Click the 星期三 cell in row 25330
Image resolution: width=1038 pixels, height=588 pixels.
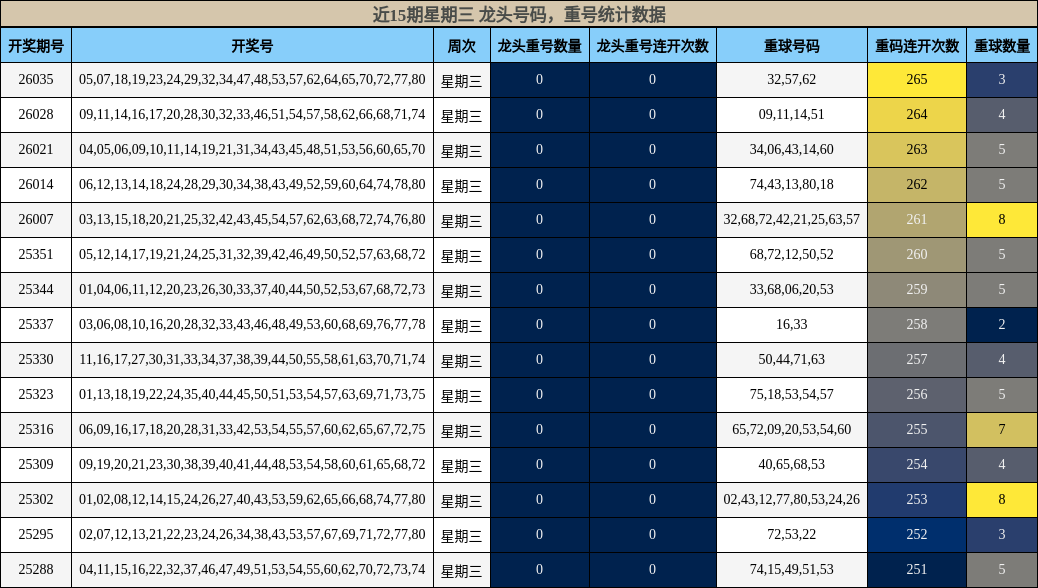pos(461,360)
